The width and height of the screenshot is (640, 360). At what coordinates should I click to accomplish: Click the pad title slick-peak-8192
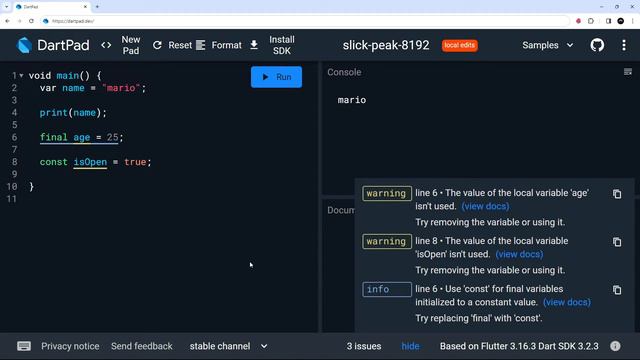click(386, 45)
